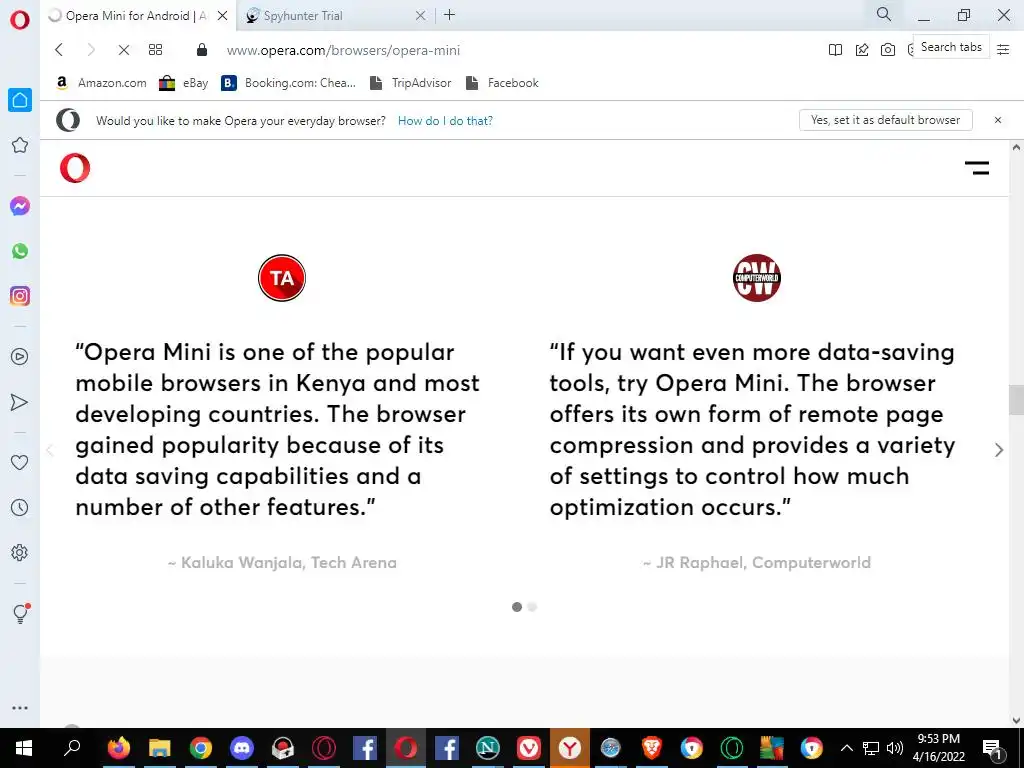
Task: Open Discord from the taskbar
Action: (242, 748)
